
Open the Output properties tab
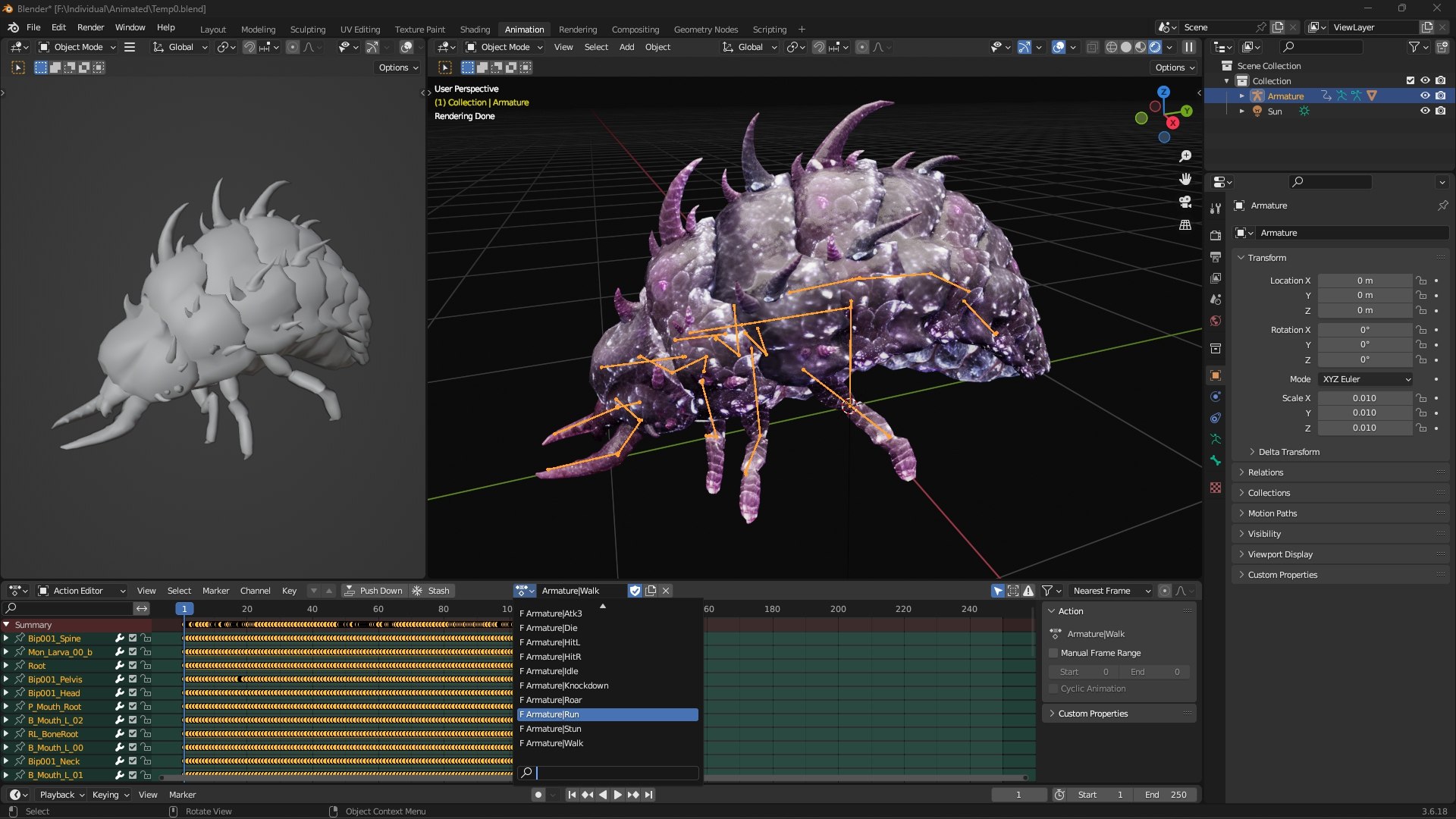pos(1216,256)
